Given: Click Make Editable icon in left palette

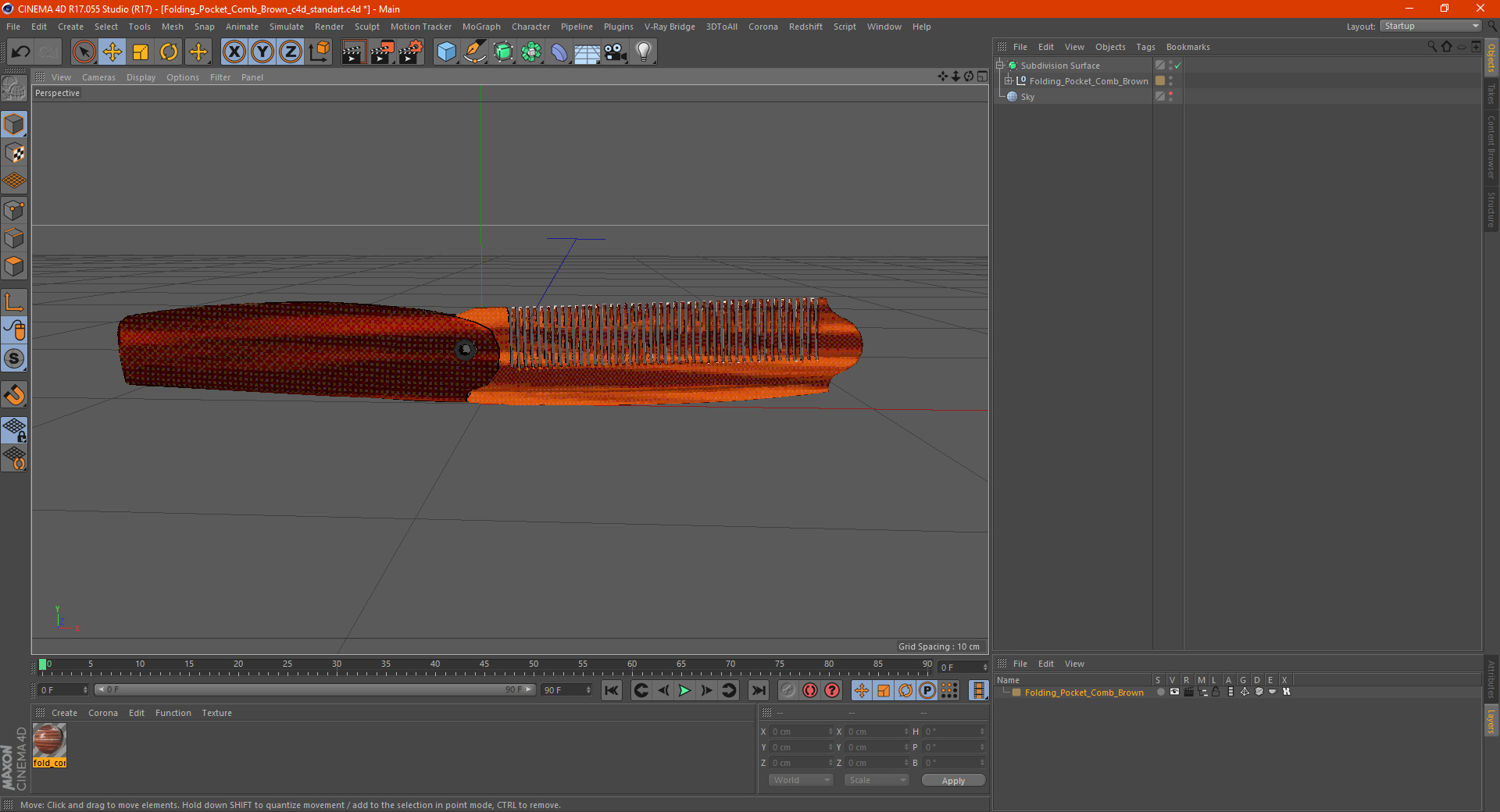Looking at the screenshot, I should 14,89.
